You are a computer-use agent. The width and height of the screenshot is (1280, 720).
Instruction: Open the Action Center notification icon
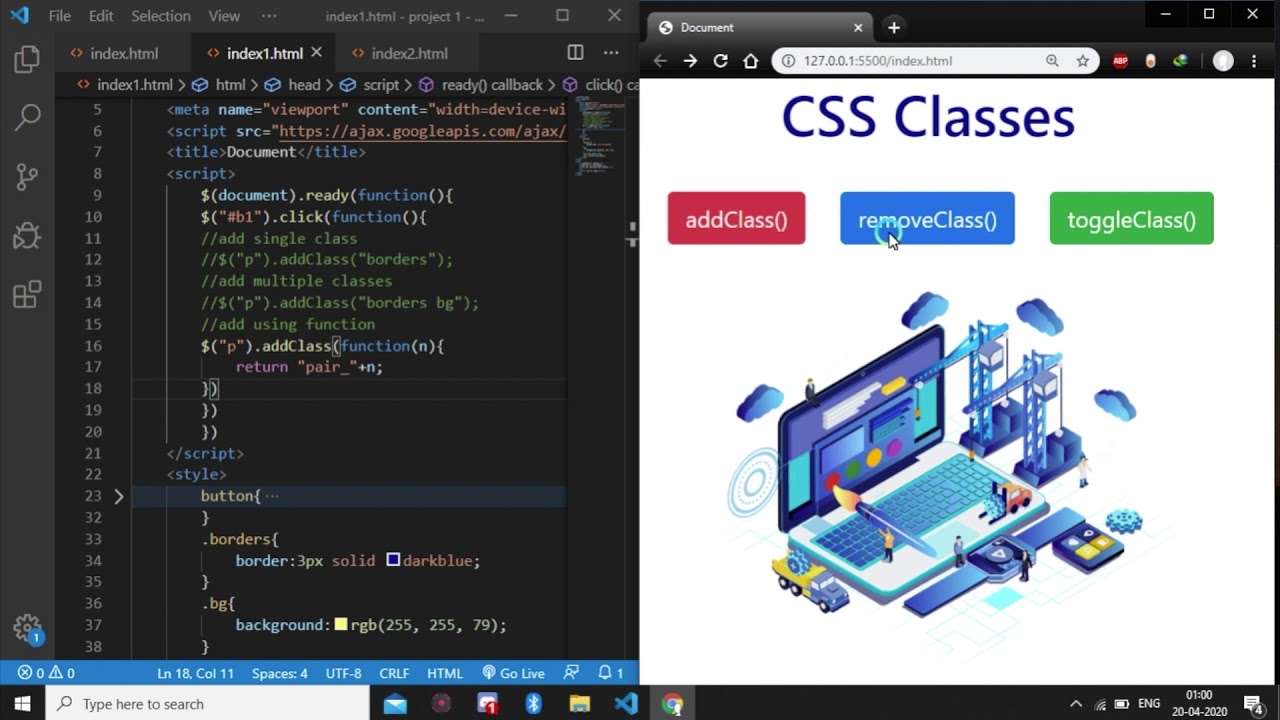(1253, 704)
